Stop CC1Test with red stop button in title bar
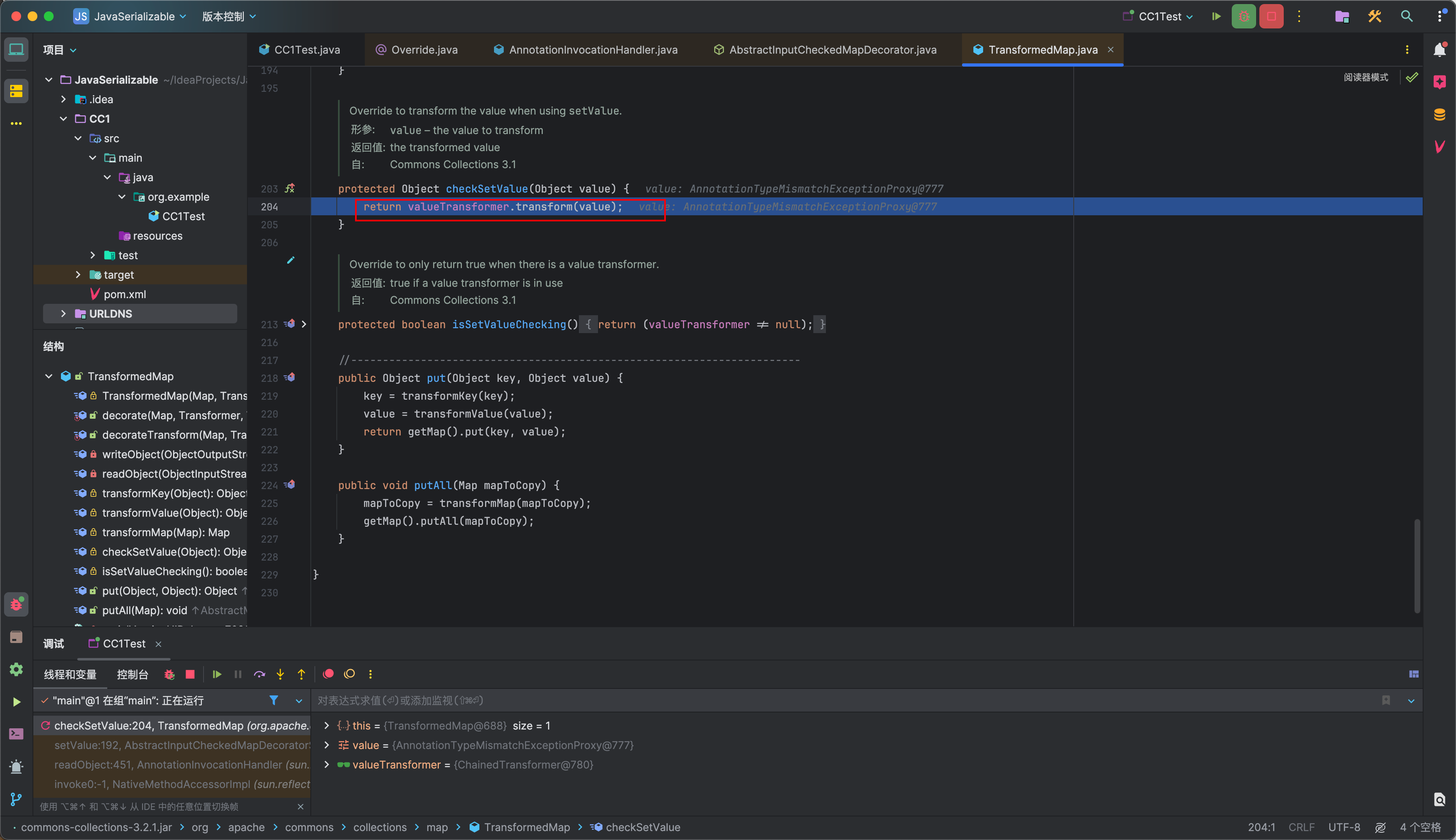Image resolution: width=1456 pixels, height=840 pixels. click(1272, 16)
